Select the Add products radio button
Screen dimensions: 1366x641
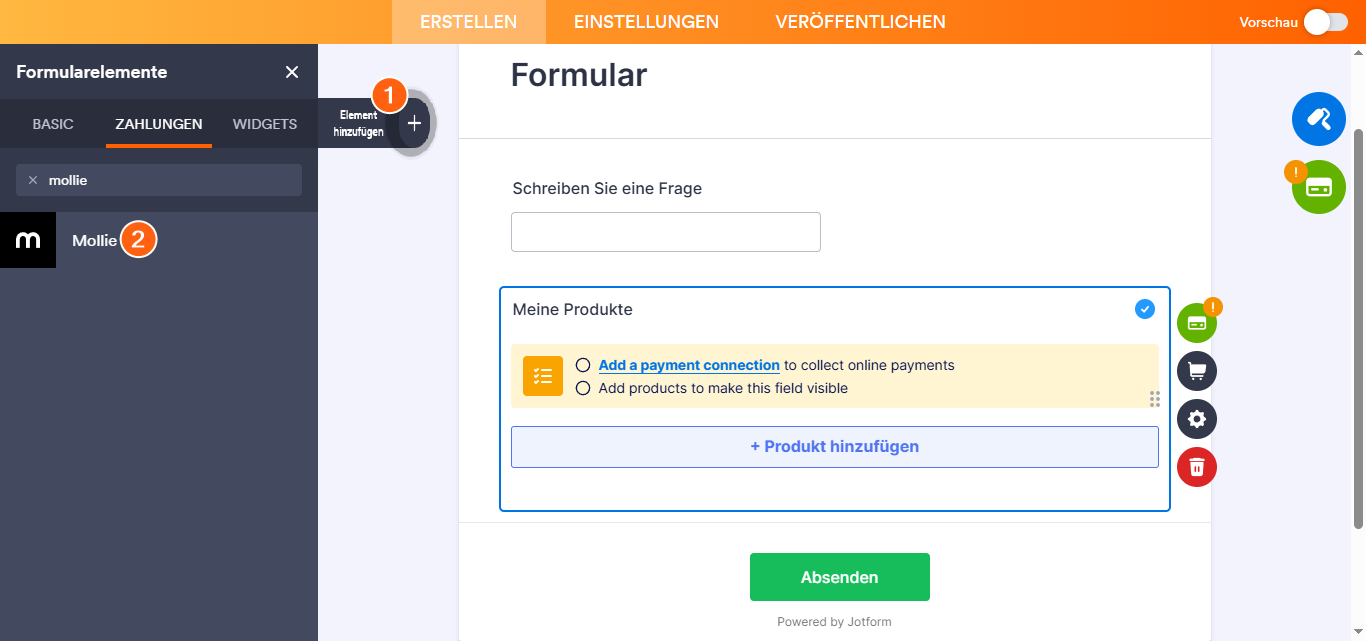[x=583, y=388]
